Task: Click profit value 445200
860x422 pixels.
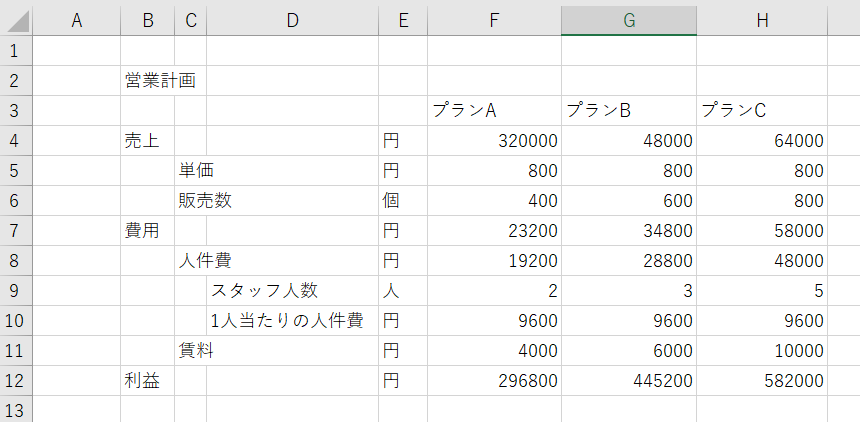Action: (629, 381)
